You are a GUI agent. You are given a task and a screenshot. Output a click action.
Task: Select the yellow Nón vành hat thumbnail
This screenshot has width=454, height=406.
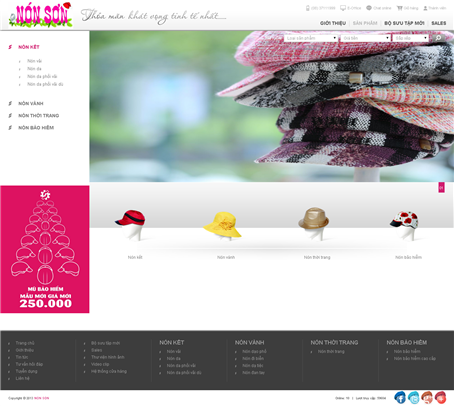click(x=222, y=225)
